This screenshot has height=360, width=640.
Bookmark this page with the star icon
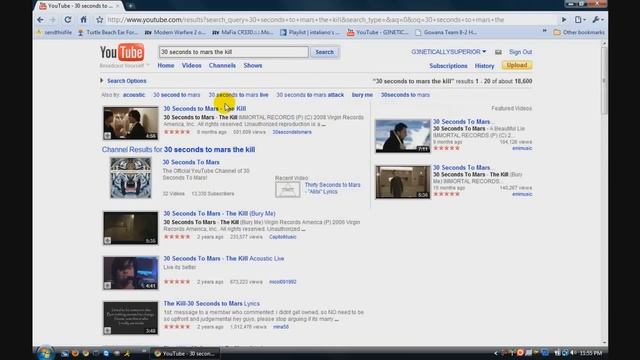coord(99,20)
